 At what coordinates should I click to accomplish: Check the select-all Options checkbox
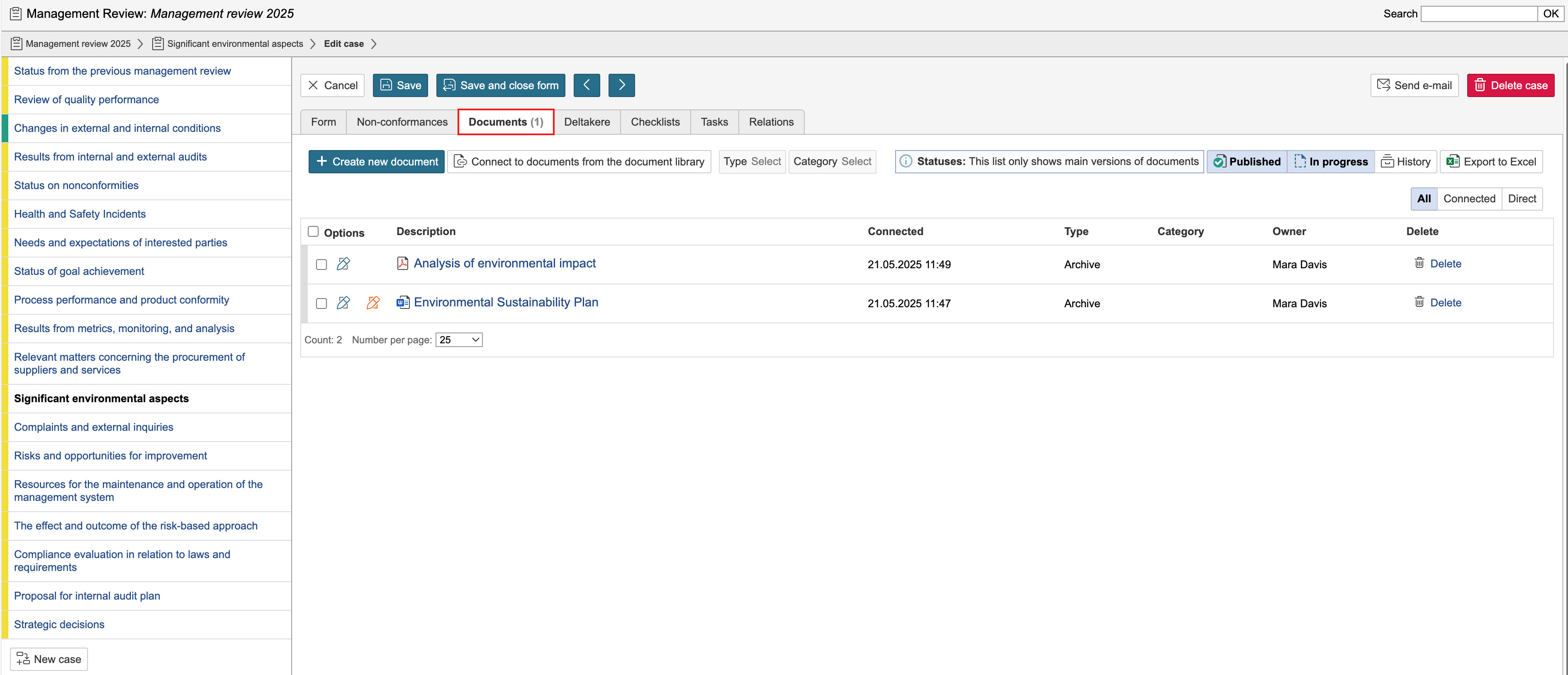pyautogui.click(x=313, y=231)
